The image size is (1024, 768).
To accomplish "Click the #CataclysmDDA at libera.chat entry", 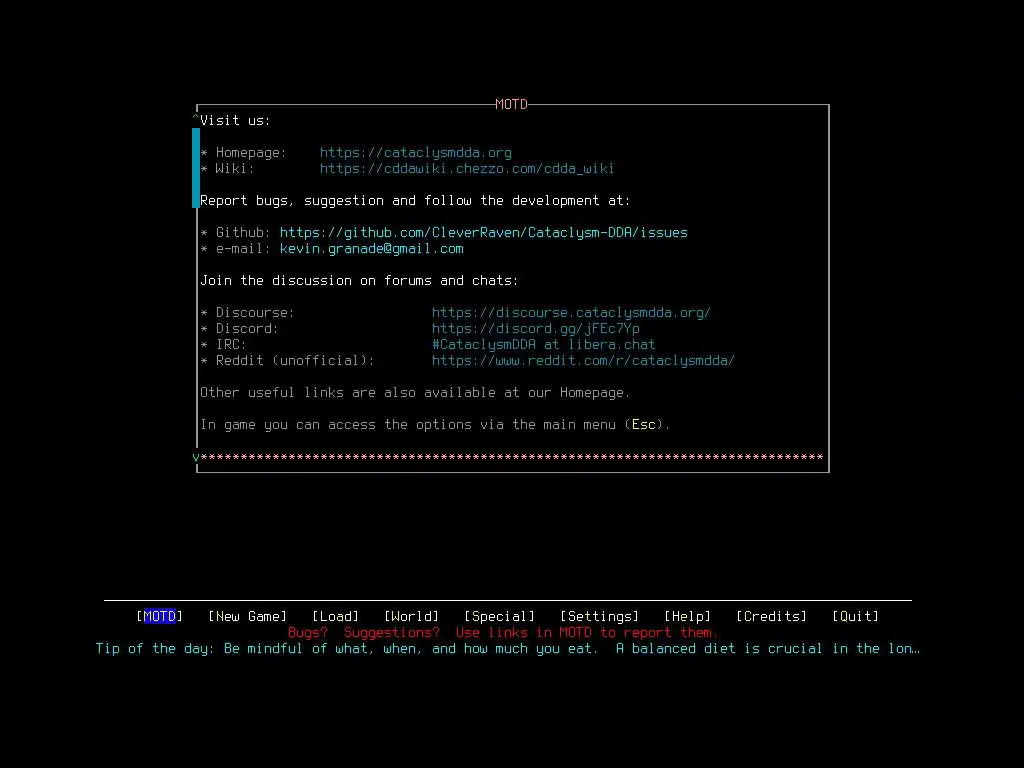I will tap(543, 345).
